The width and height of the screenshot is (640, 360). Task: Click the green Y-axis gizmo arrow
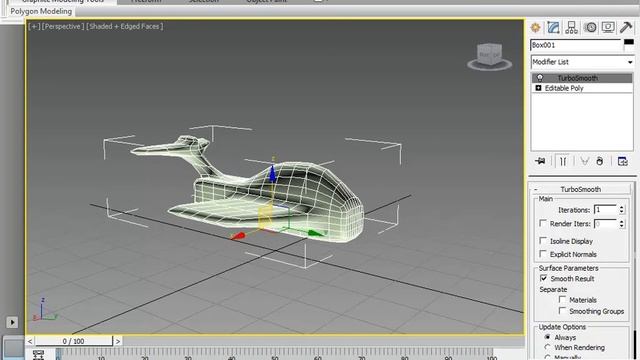(316, 233)
